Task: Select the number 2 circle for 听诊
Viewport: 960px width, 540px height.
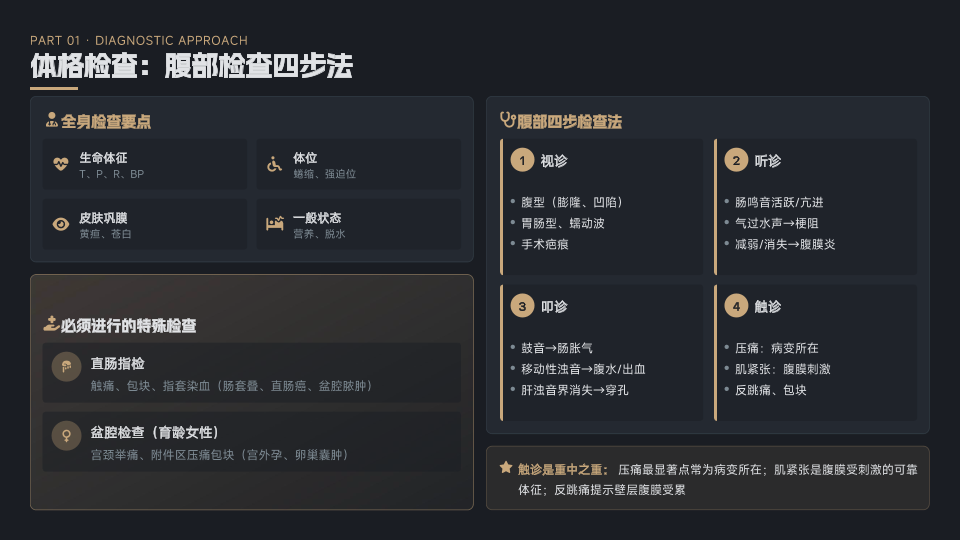Action: (x=736, y=160)
